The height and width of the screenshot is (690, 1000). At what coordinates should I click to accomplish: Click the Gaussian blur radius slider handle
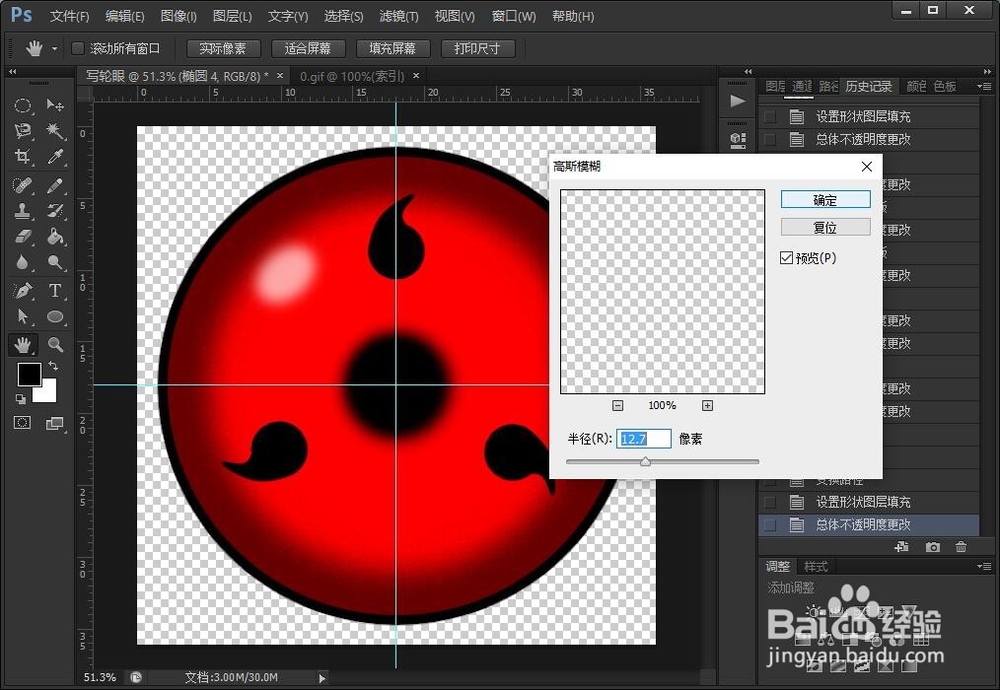tap(645, 461)
